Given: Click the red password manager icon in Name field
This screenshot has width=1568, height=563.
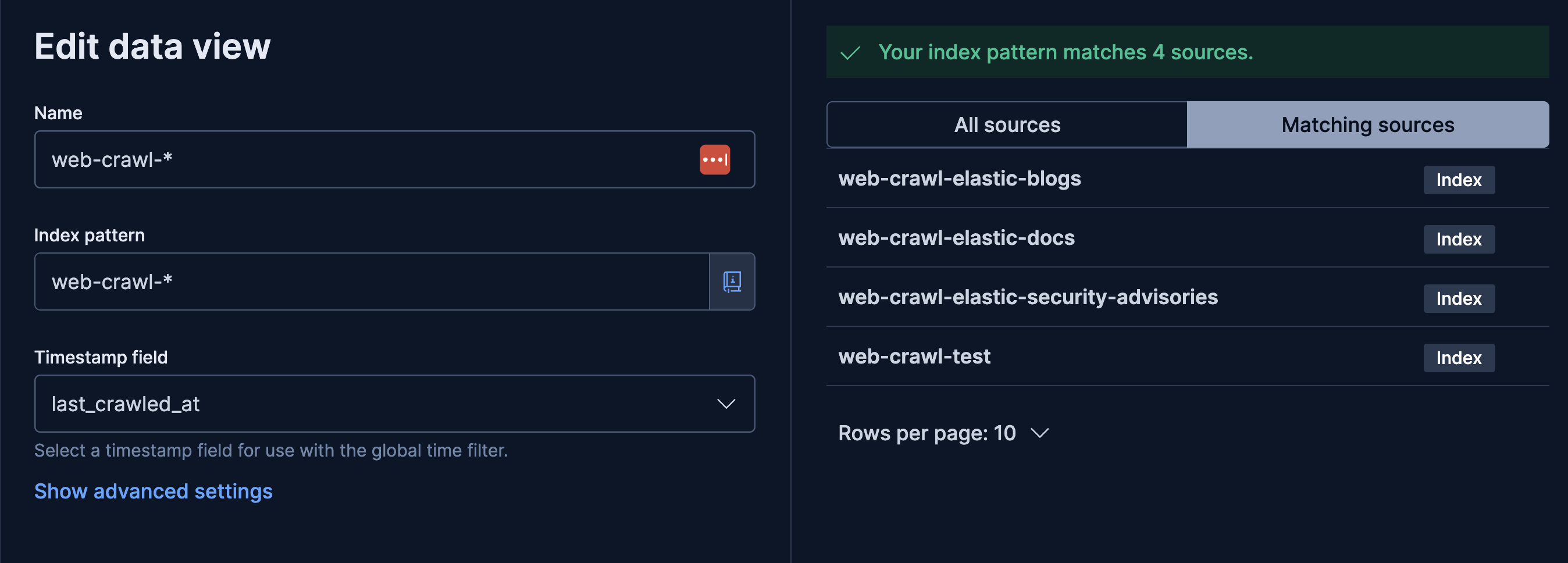Looking at the screenshot, I should coord(714,159).
